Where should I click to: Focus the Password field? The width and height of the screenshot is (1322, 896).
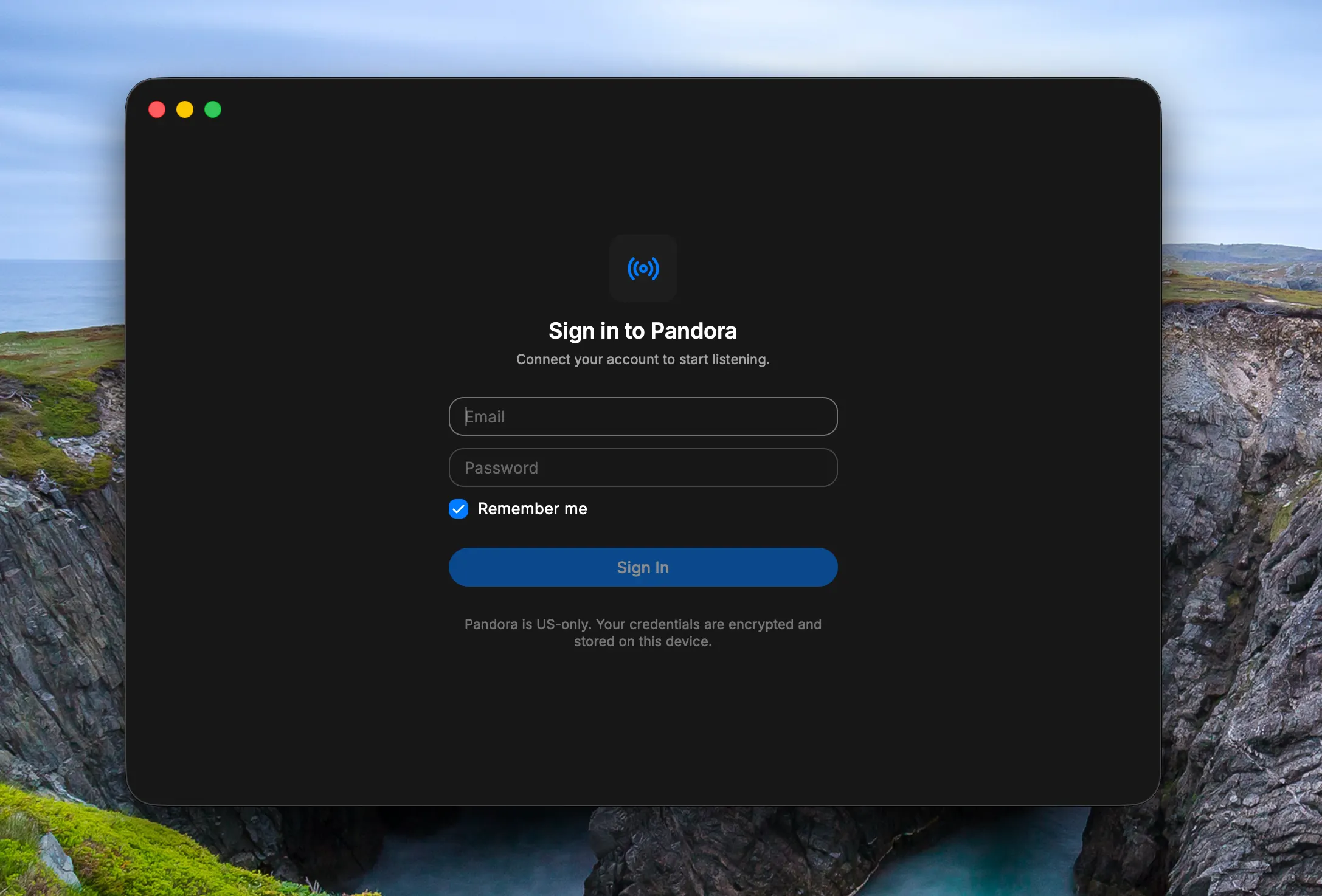click(643, 467)
